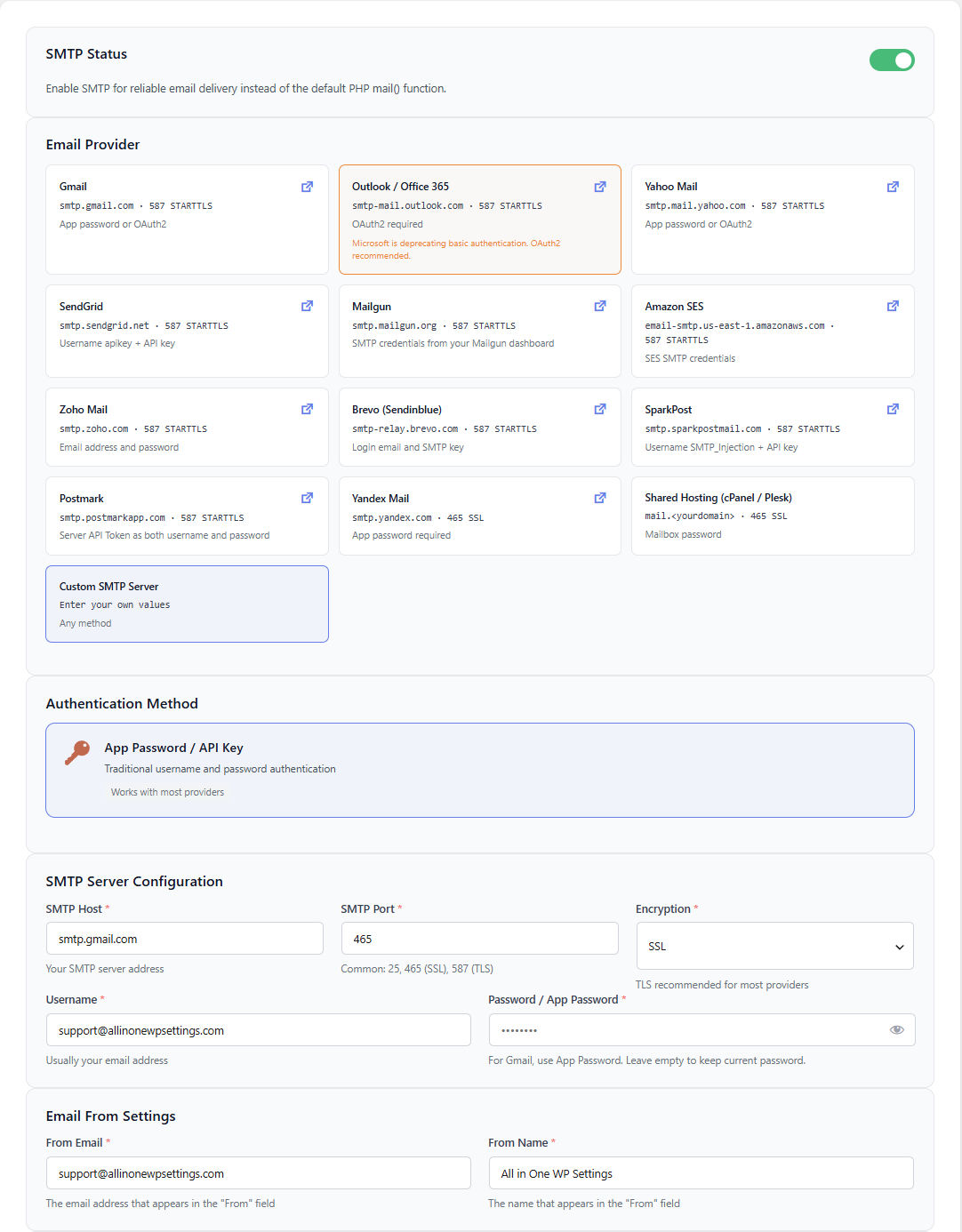Viewport: 962px width, 1232px height.
Task: Open Zoho Mail external link icon
Action: coord(307,409)
